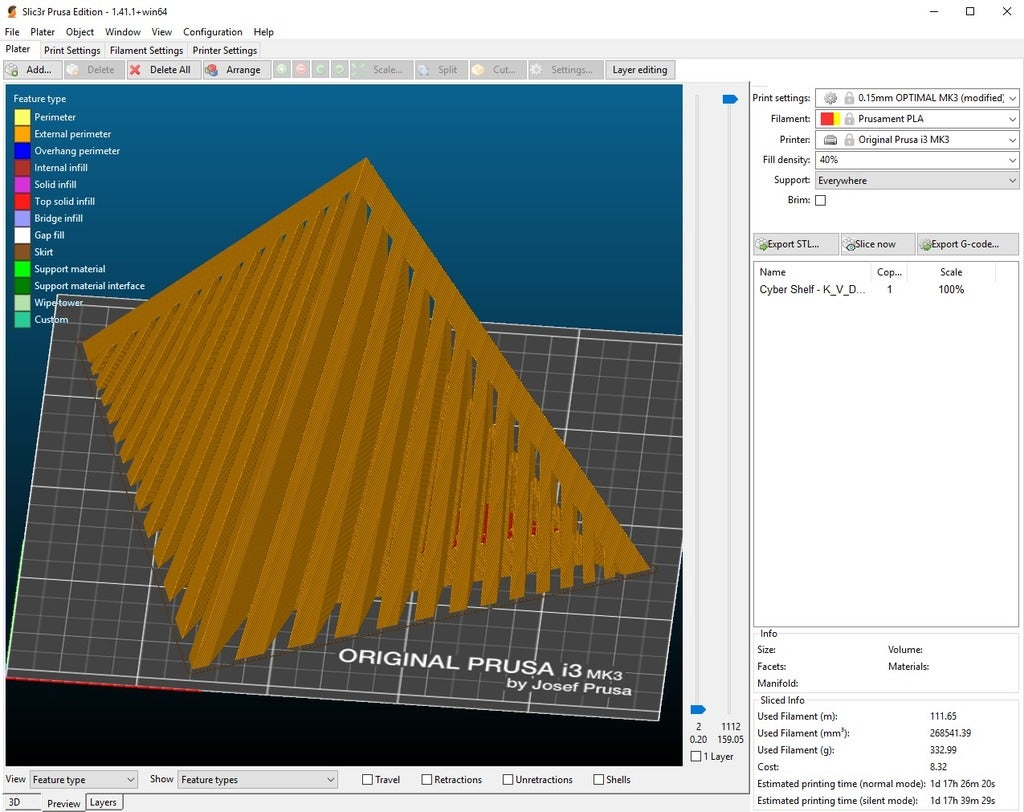Screen dimensions: 1024x812
Task: Toggle the Travel checkbox
Action: coord(368,780)
